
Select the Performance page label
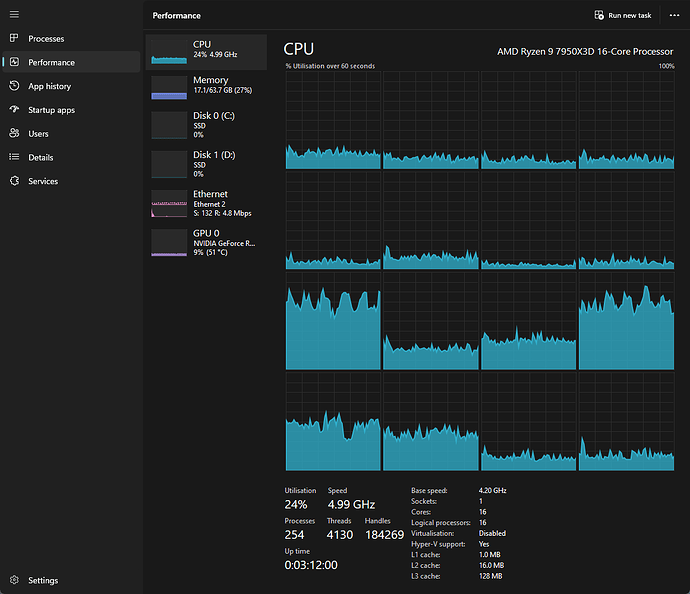51,62
